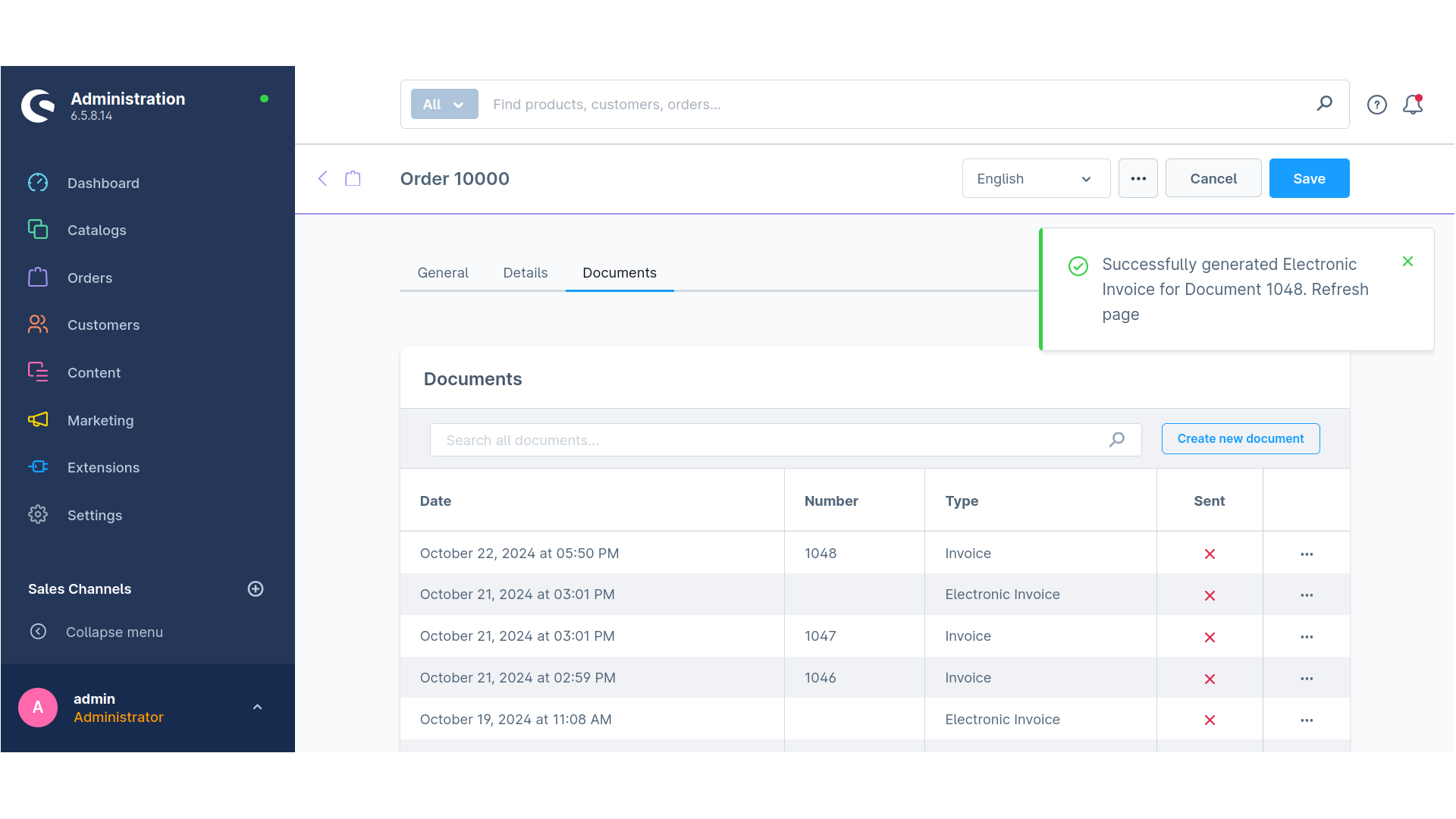Switch to the Details tab
1456x819 pixels.
525,272
